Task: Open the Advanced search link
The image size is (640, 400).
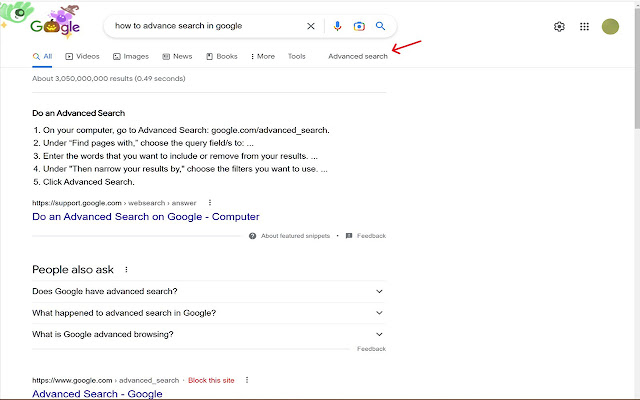Action: point(357,57)
